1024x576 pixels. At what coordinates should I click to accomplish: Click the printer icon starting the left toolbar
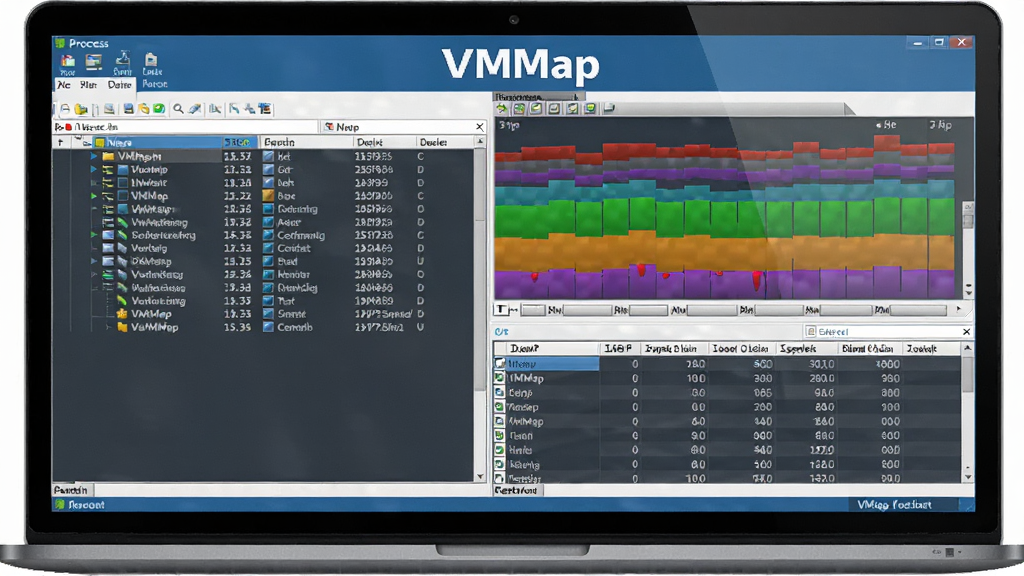tap(65, 109)
